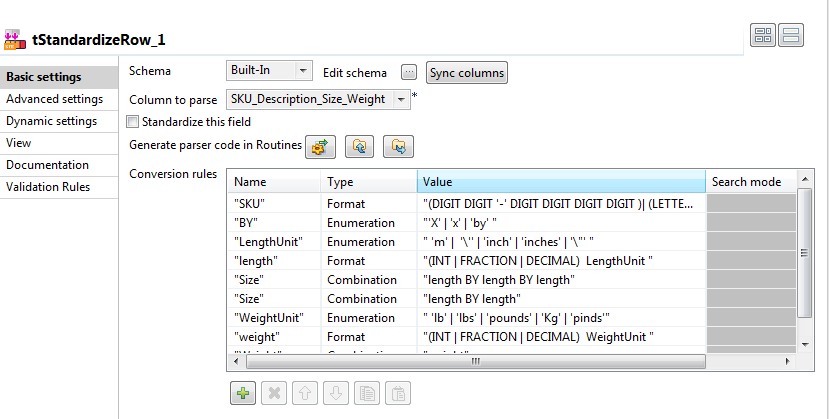Screen dimensions: 829x419
Task: Click the move rule up arrow icon
Action: [x=302, y=394]
